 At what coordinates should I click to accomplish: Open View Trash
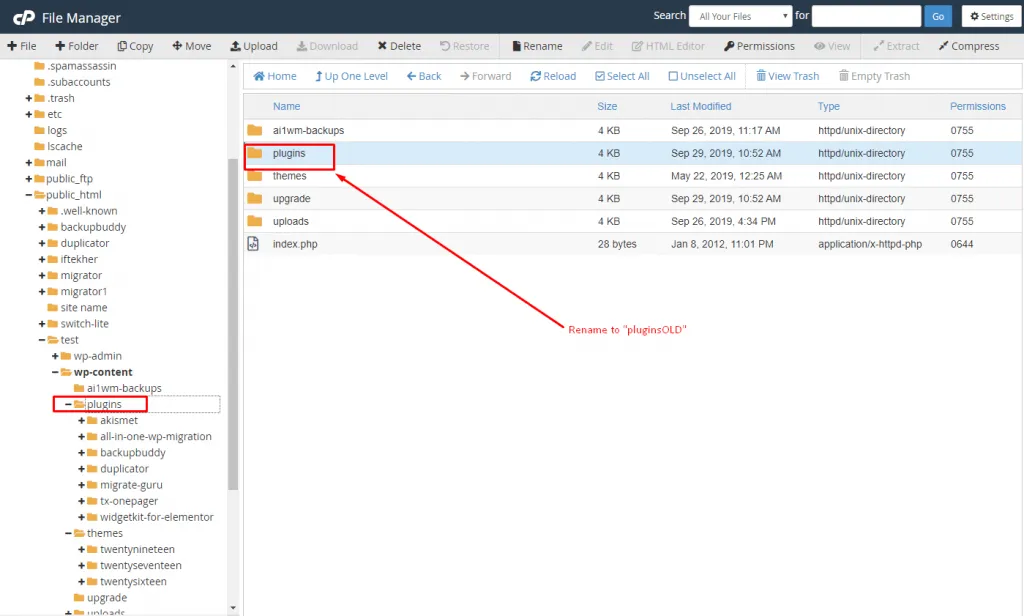point(788,76)
